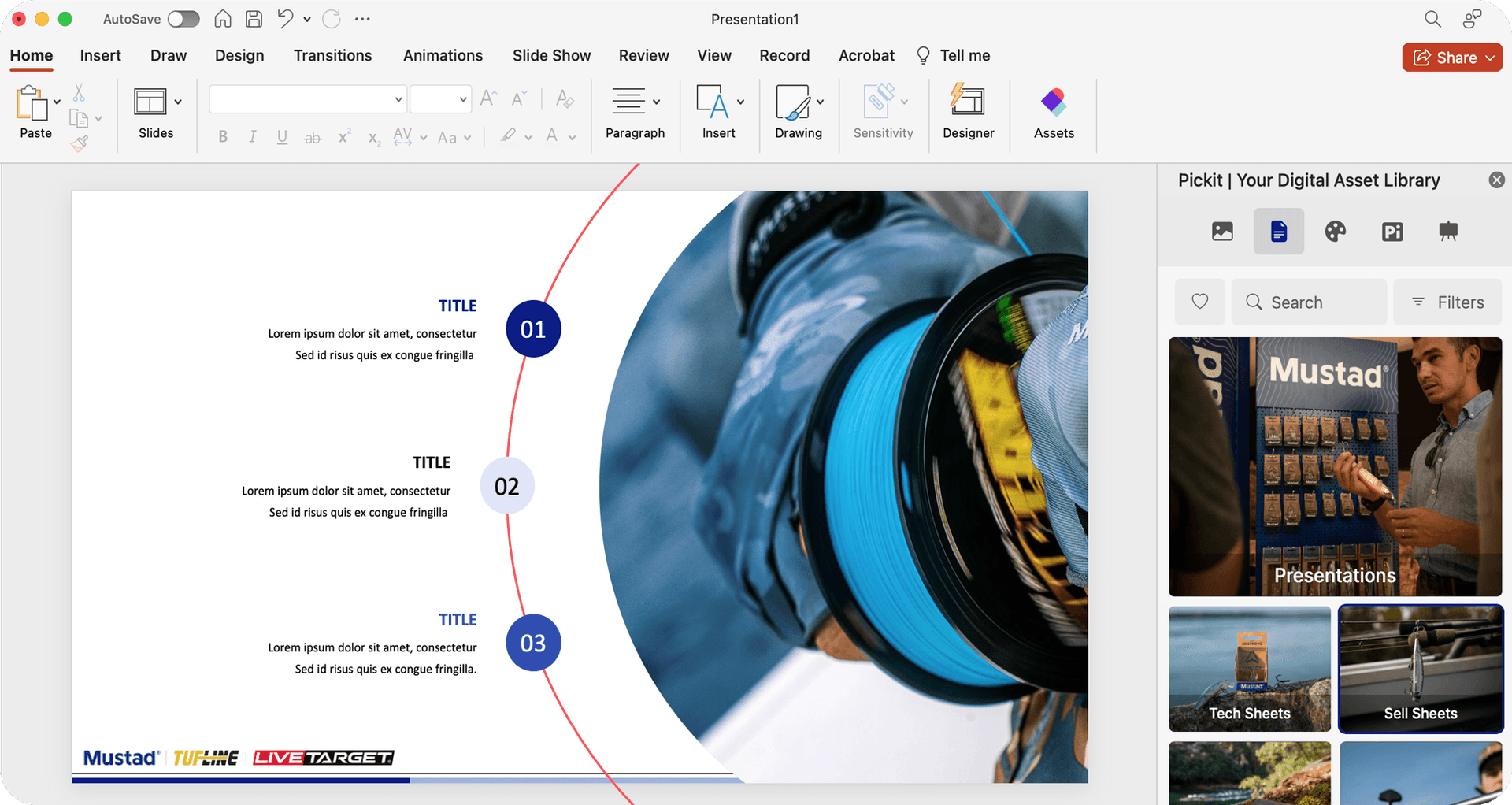Click Clear Formatting icon

coord(565,98)
